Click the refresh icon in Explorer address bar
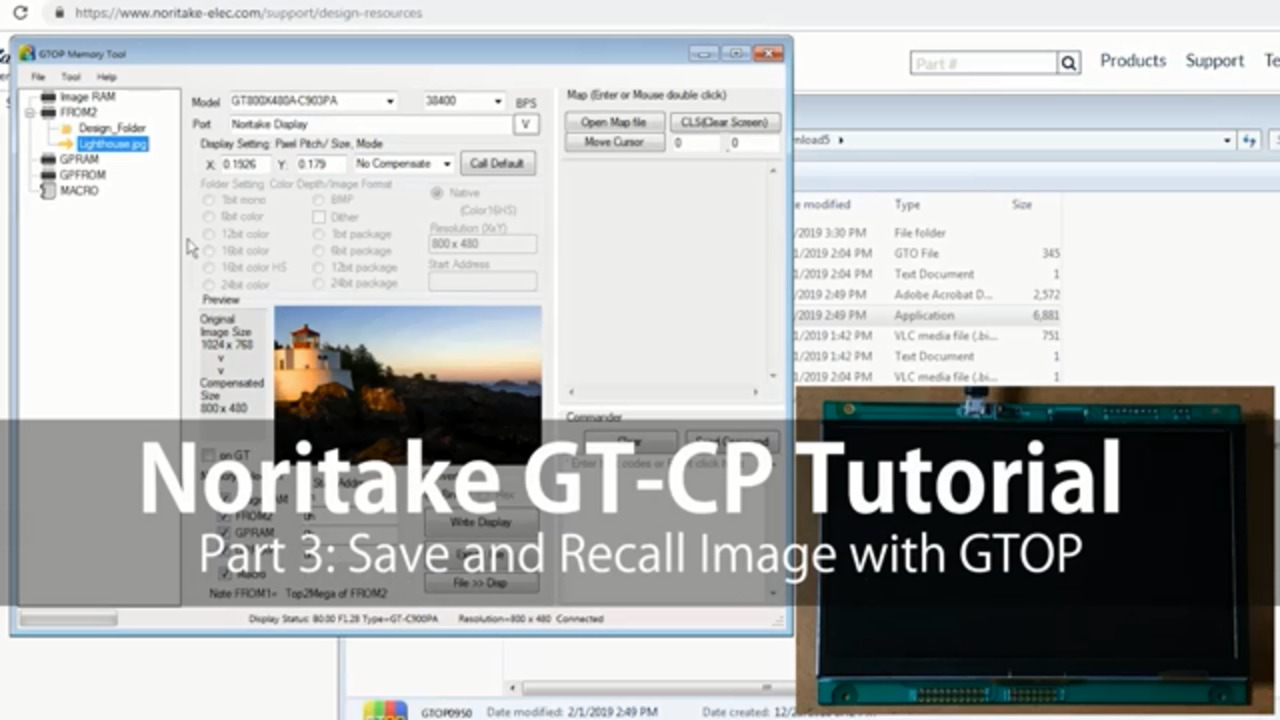This screenshot has width=1280, height=720. click(x=1249, y=141)
